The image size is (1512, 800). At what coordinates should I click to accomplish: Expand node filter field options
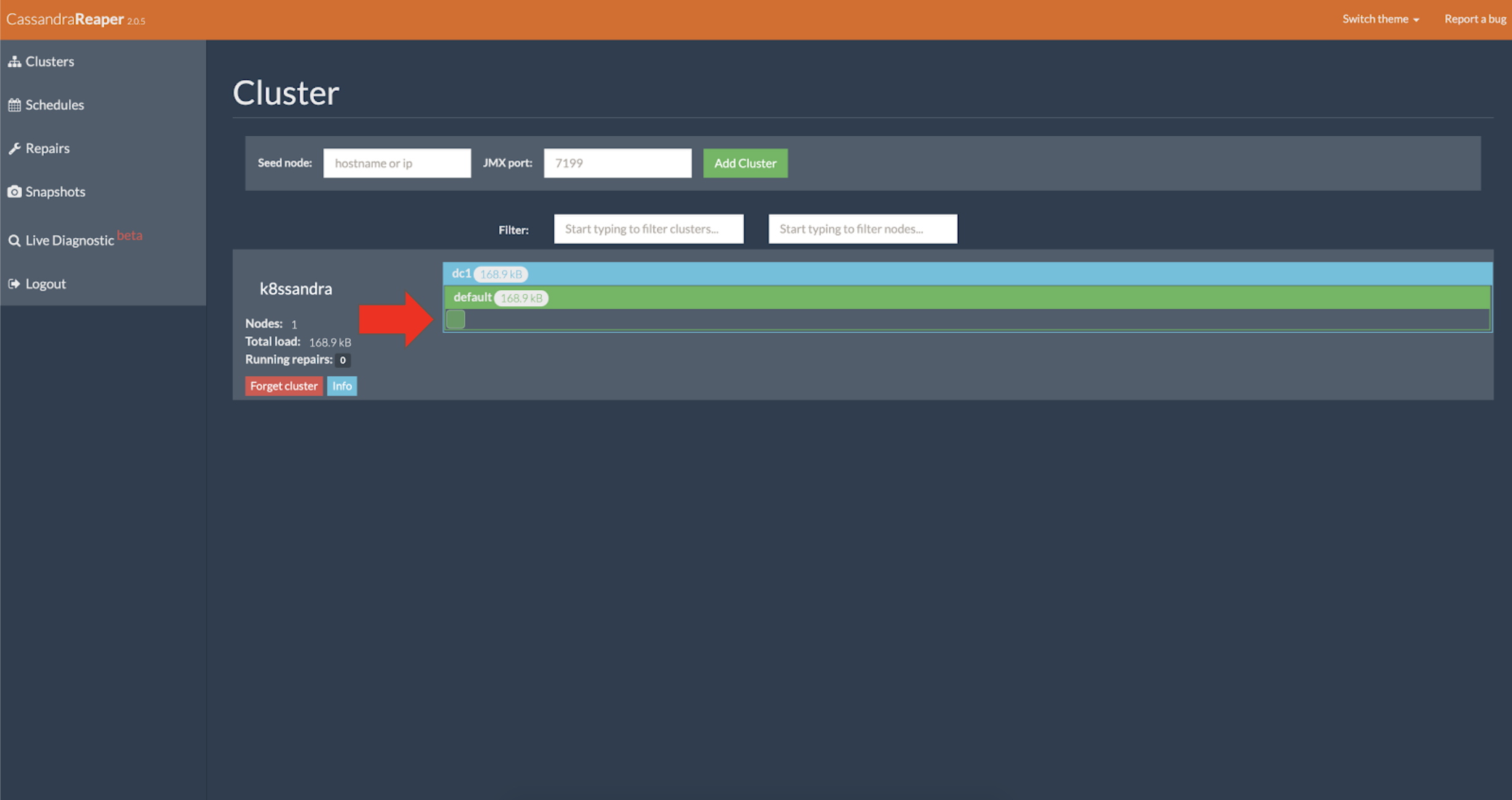click(863, 229)
